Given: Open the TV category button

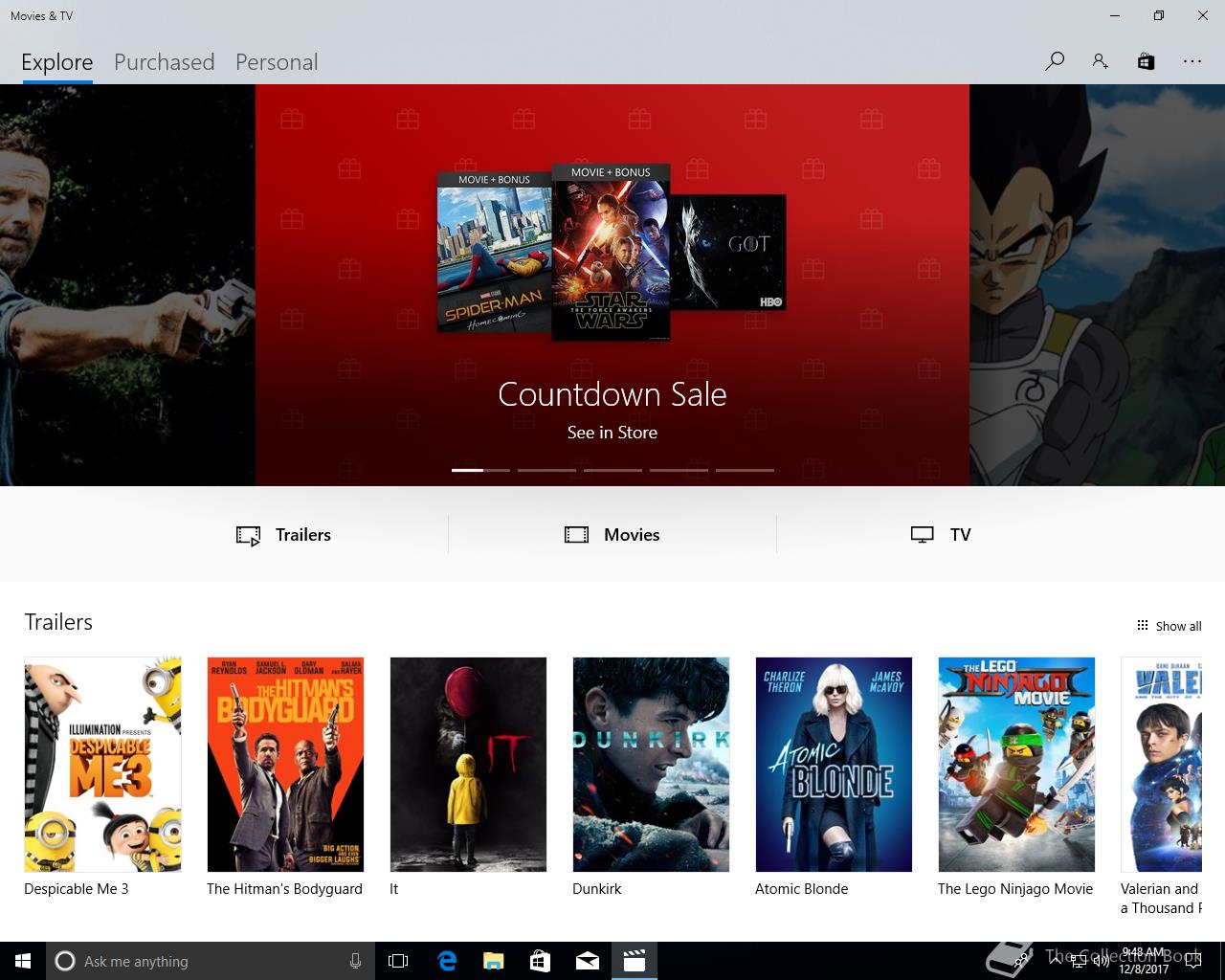Looking at the screenshot, I should [x=941, y=535].
